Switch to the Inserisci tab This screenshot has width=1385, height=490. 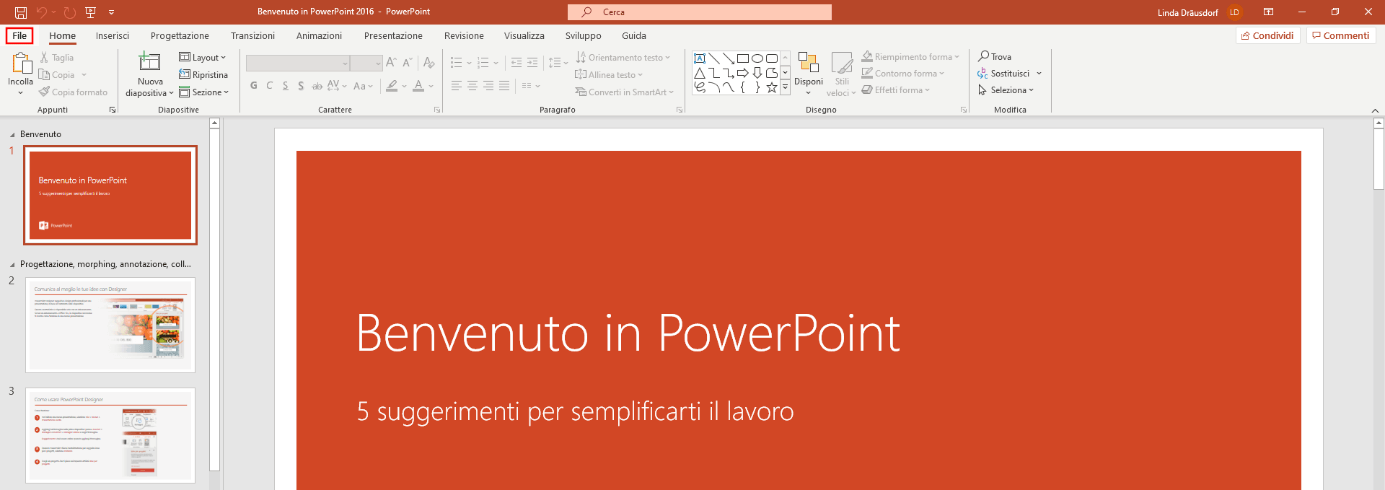[x=112, y=35]
